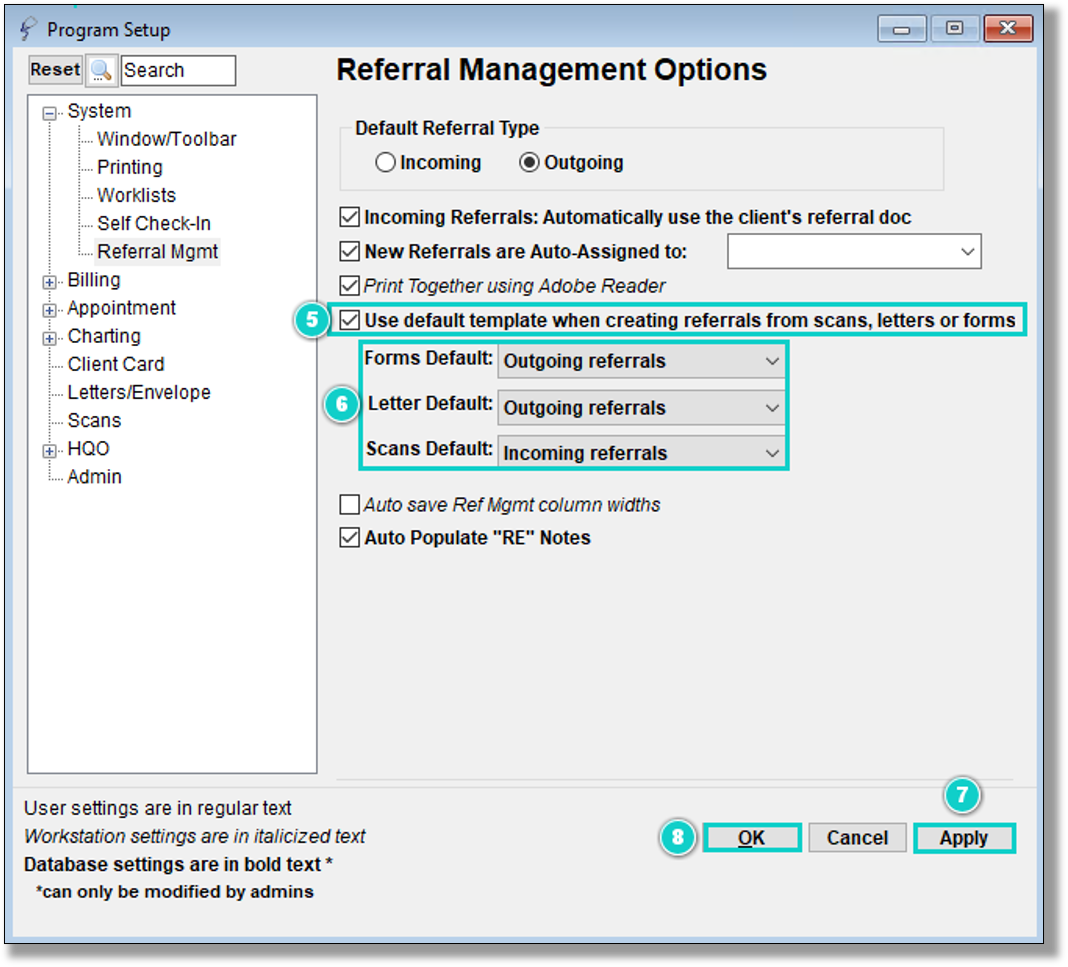
Task: Expand the Billing tree node
Action: (x=49, y=282)
